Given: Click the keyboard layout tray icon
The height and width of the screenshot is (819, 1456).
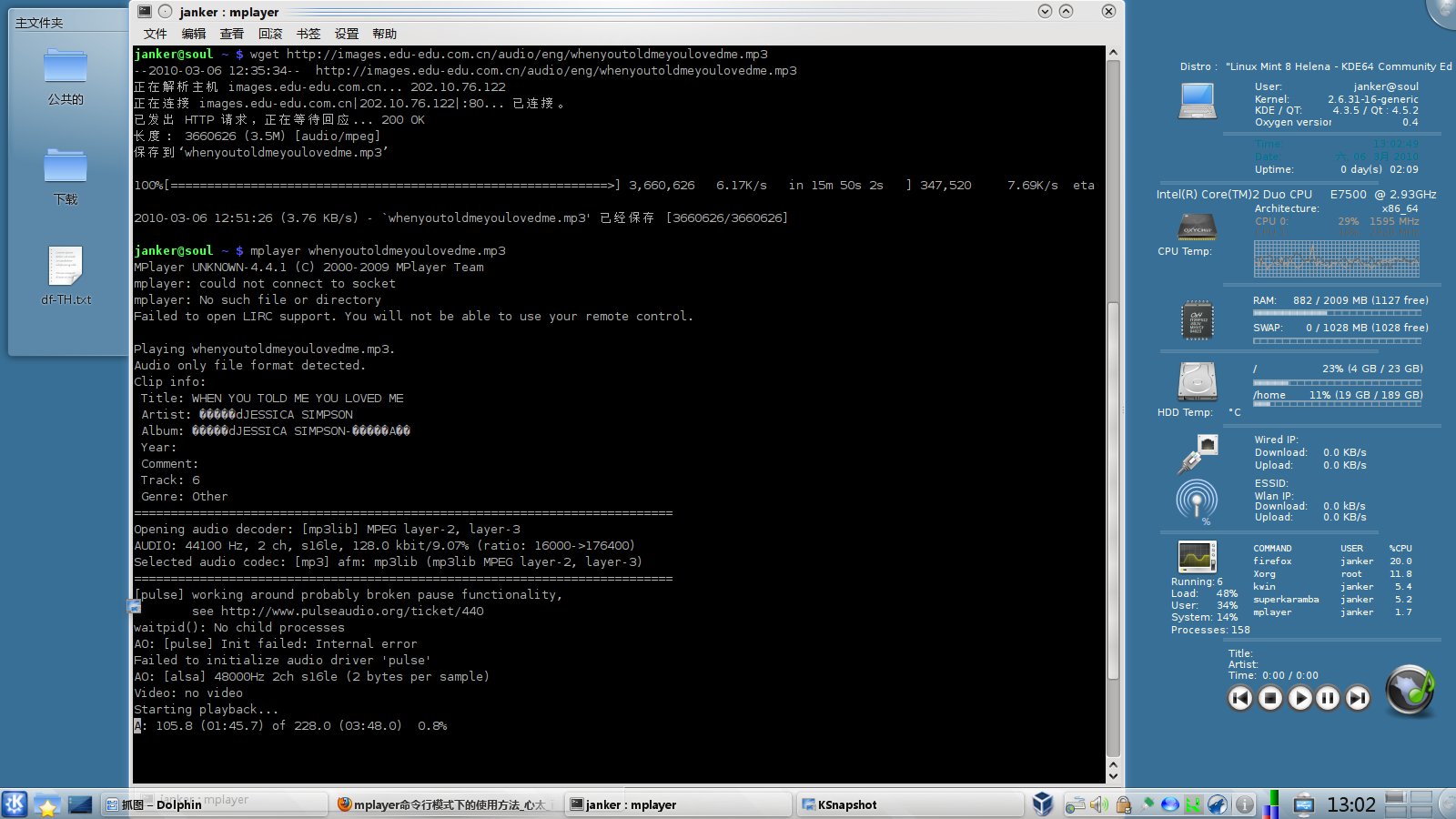Looking at the screenshot, I should (x=1076, y=804).
